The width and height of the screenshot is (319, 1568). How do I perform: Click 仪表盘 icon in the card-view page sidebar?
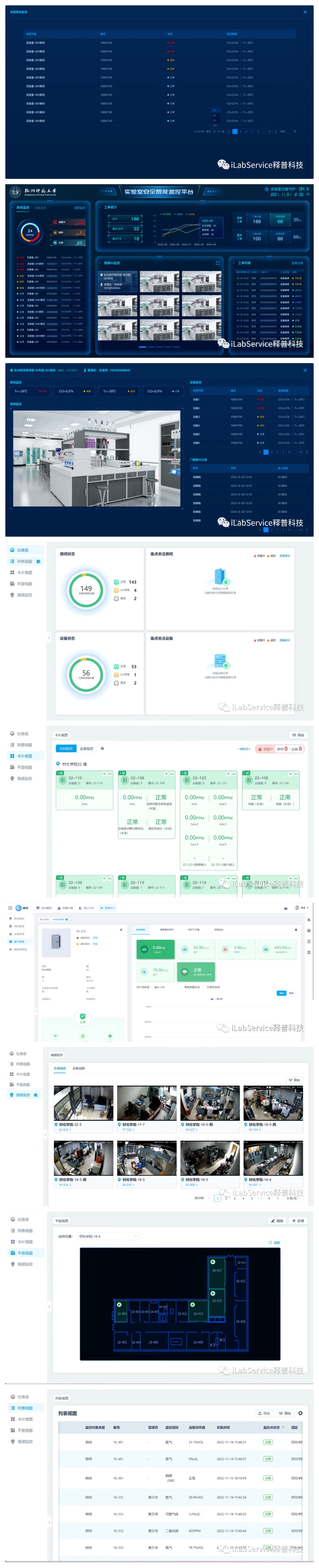[12, 733]
